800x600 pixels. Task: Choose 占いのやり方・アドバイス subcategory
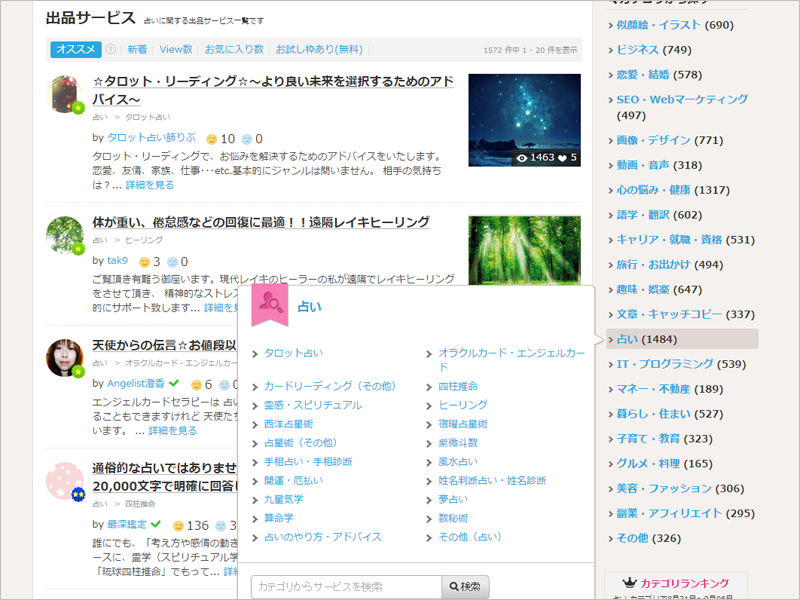pyautogui.click(x=323, y=537)
